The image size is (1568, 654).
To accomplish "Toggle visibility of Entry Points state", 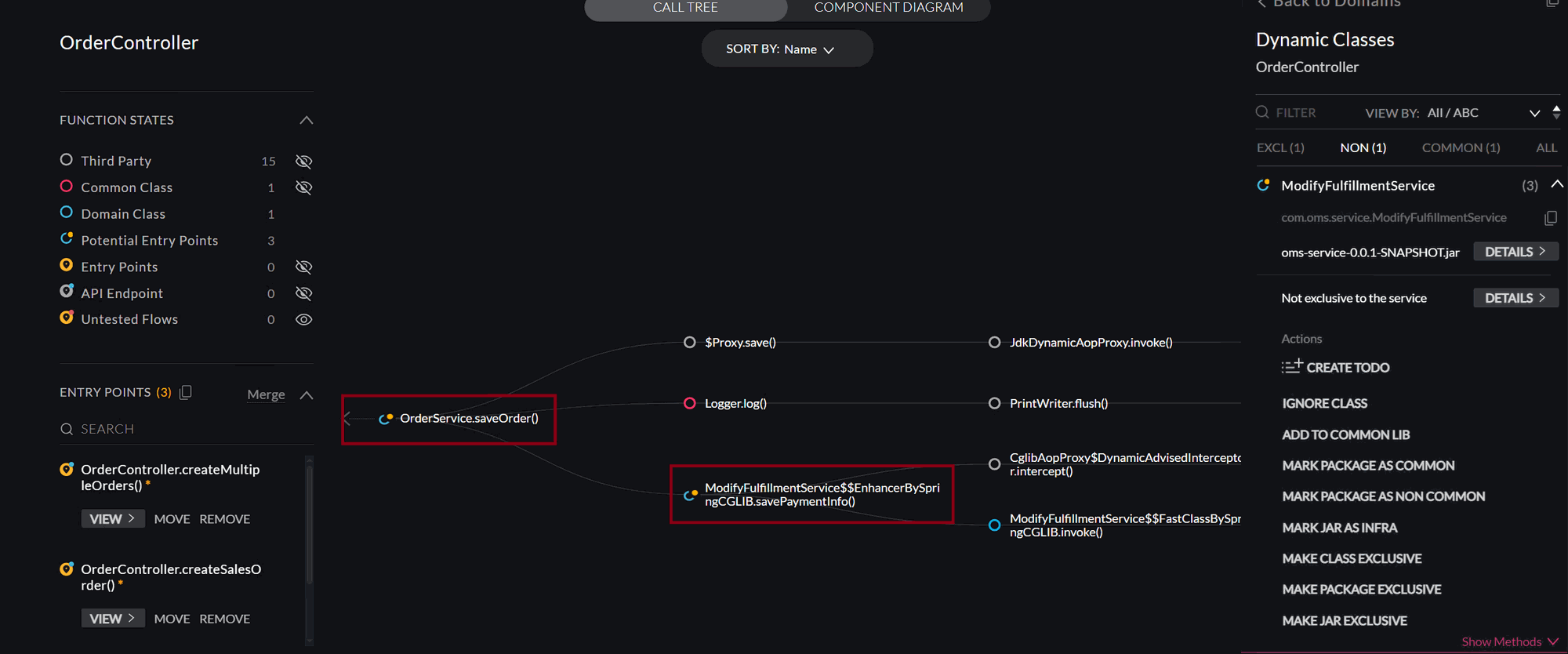I will pyautogui.click(x=303, y=267).
